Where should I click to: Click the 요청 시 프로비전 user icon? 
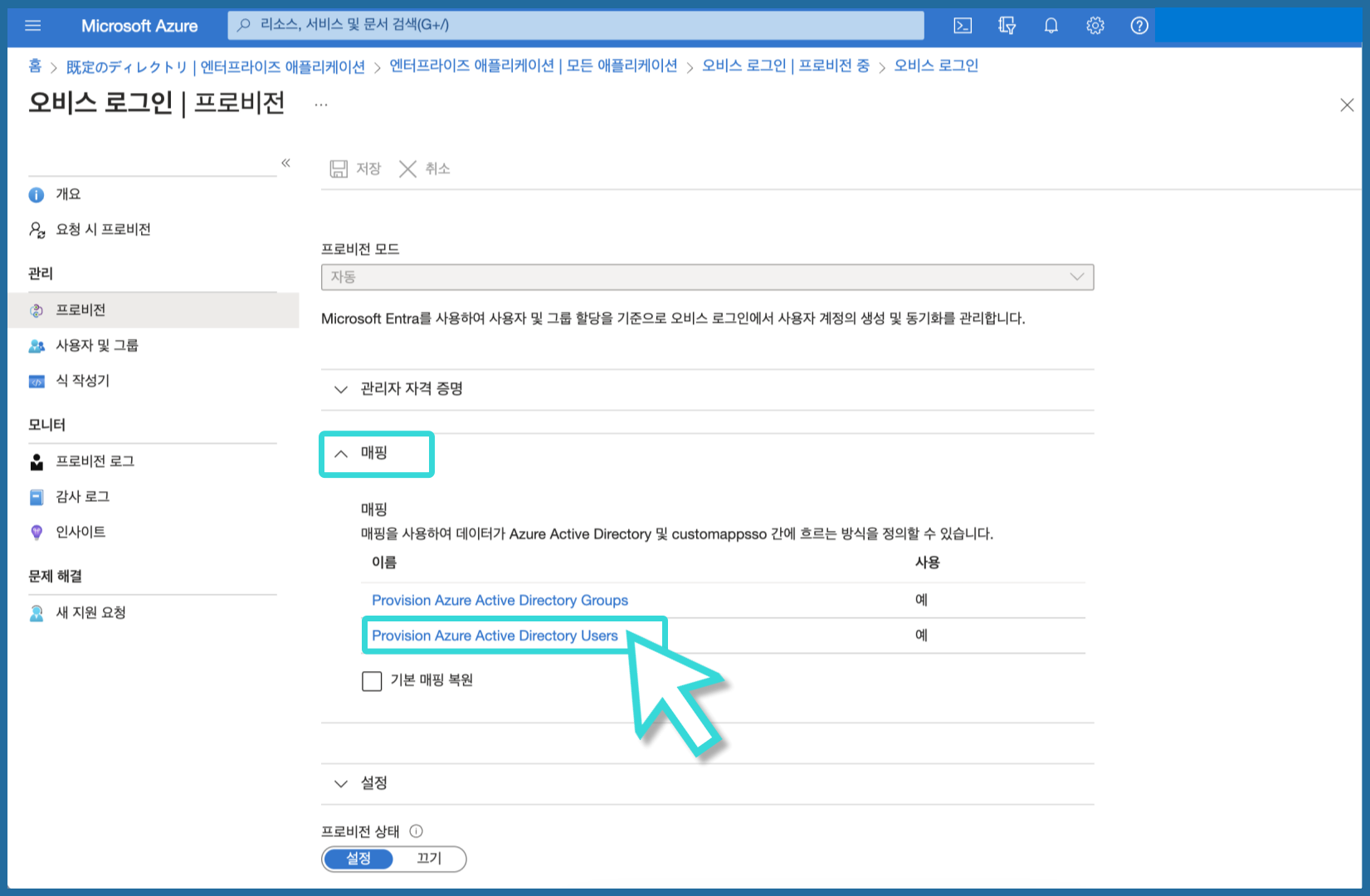click(37, 230)
